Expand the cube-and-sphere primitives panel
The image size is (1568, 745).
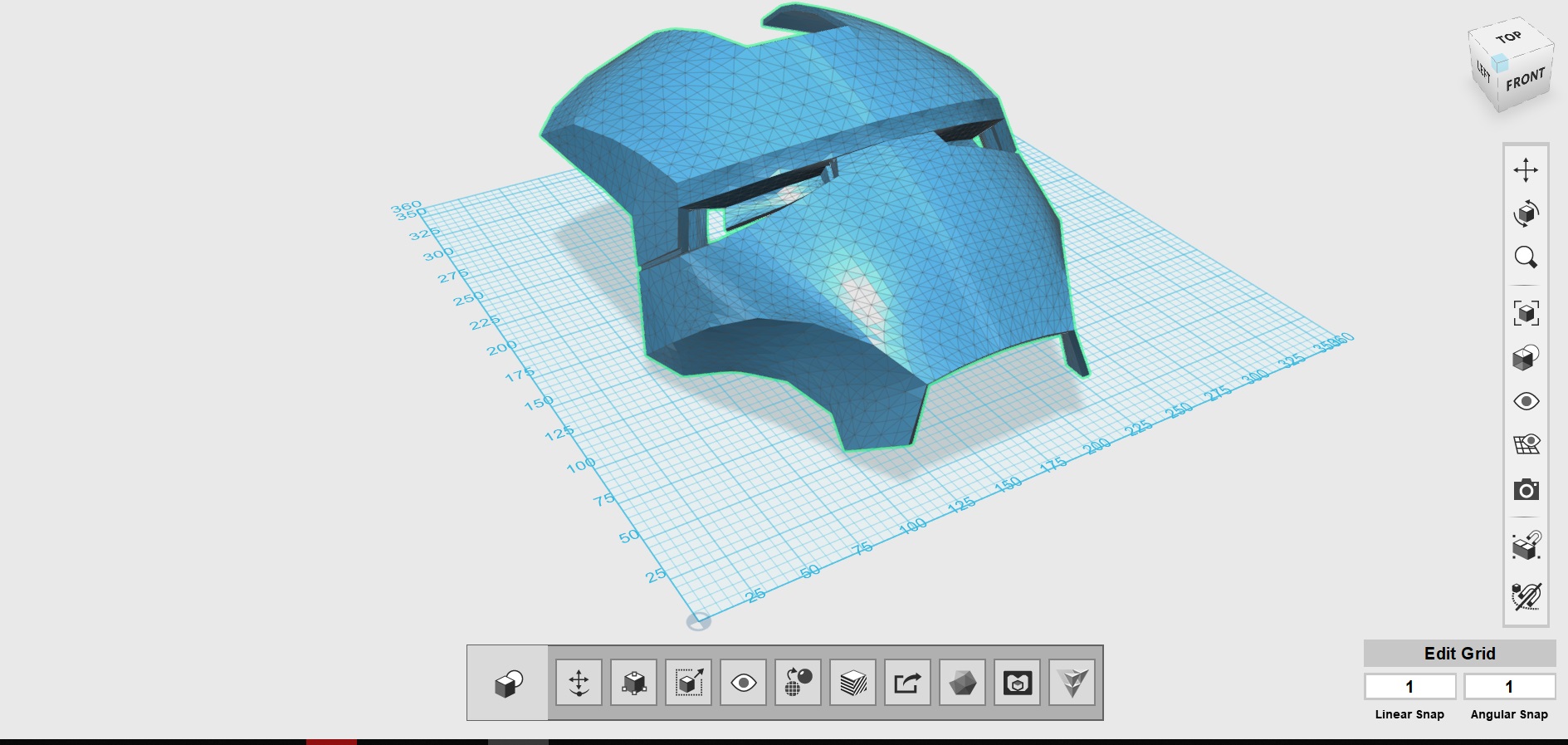pos(507,683)
